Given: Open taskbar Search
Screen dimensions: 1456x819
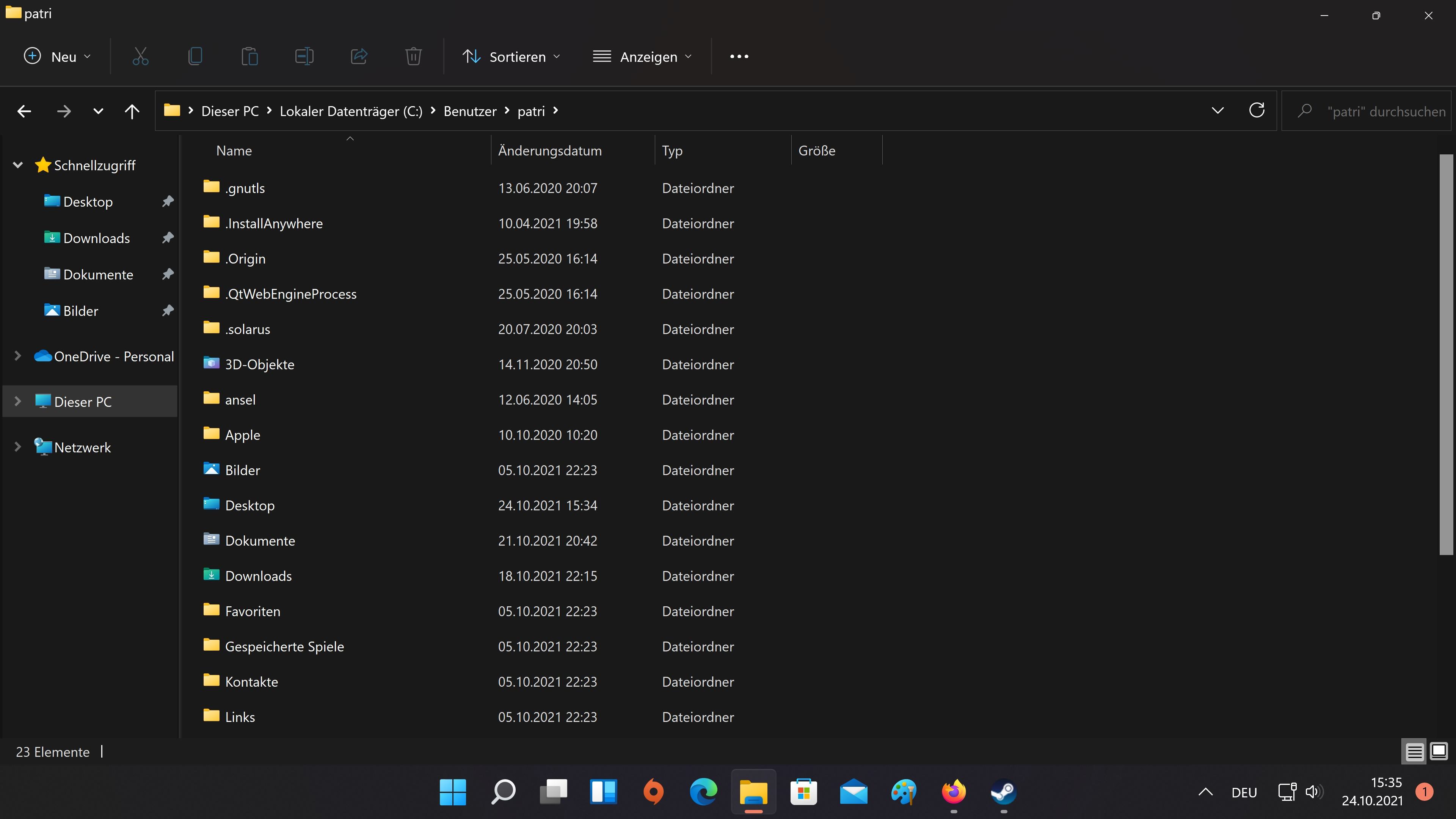Looking at the screenshot, I should coord(503,792).
